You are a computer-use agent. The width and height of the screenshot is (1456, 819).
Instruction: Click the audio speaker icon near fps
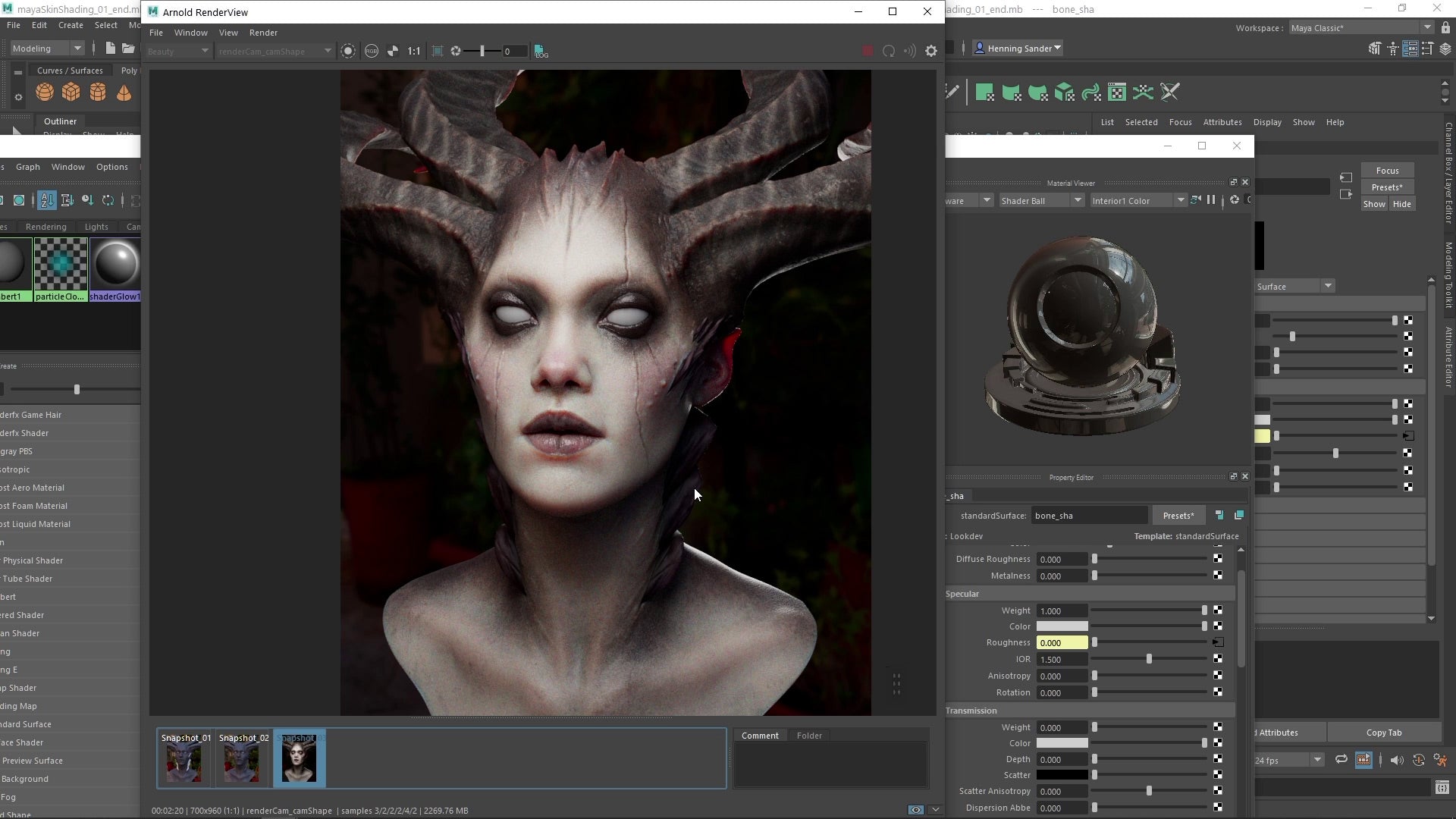coord(1396,760)
